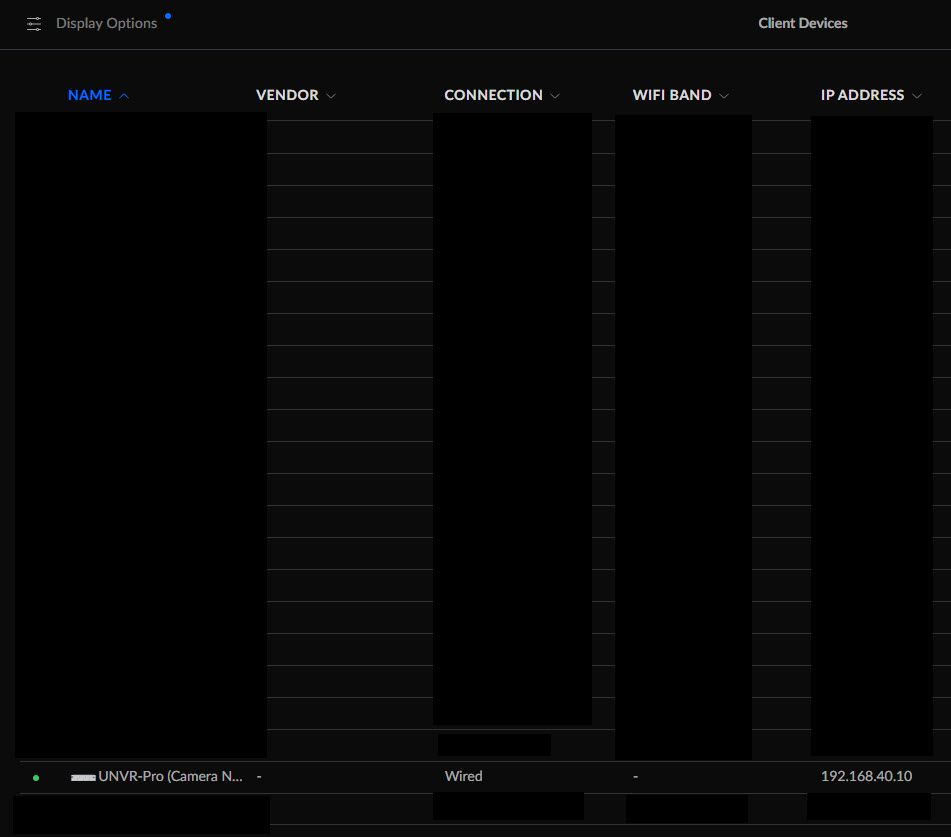Click the IP address 192.168.40.10
The image size is (951, 837).
866,776
